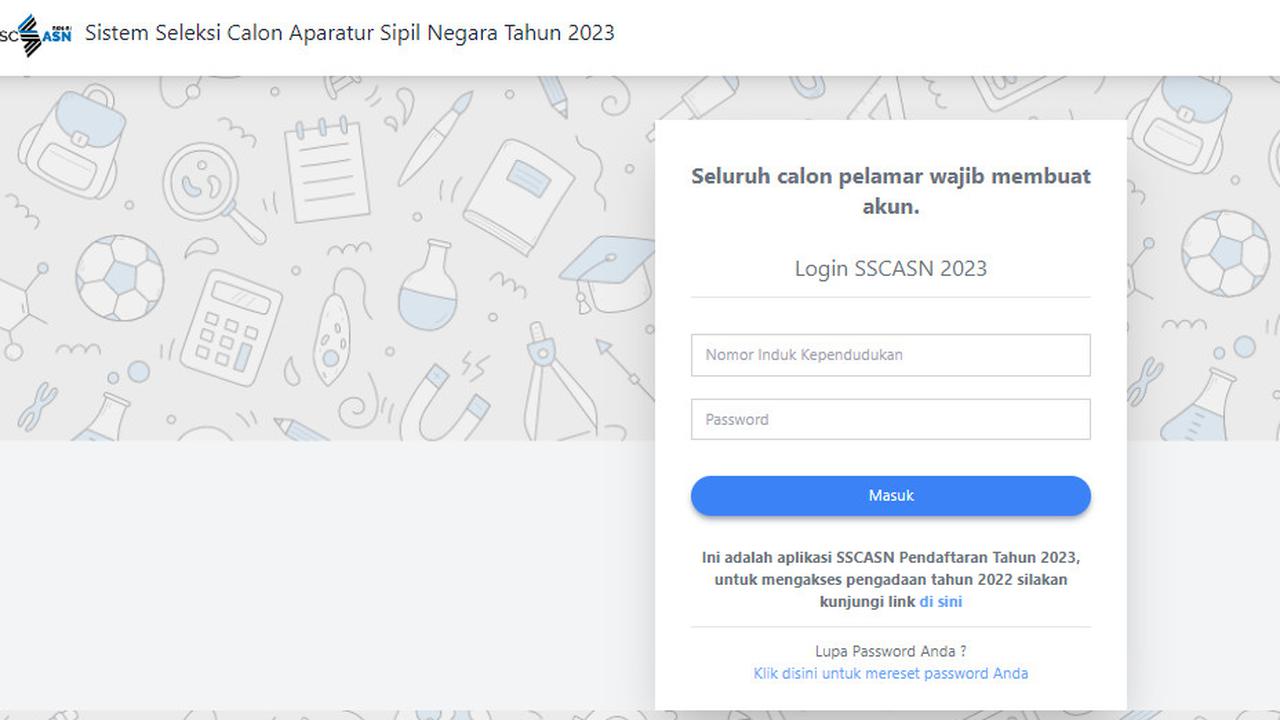This screenshot has width=1280, height=720.
Task: Focus the Nomor Induk Kependudukan input field
Action: 891,355
